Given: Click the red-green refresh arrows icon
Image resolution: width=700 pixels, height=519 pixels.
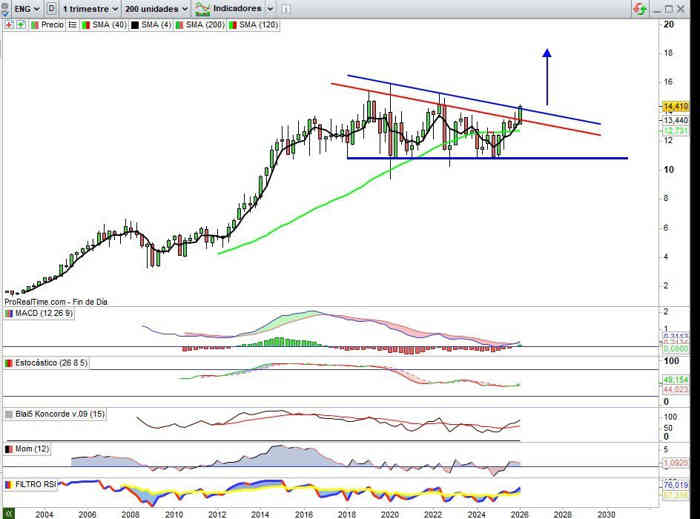Looking at the screenshot, I should pos(638,8).
